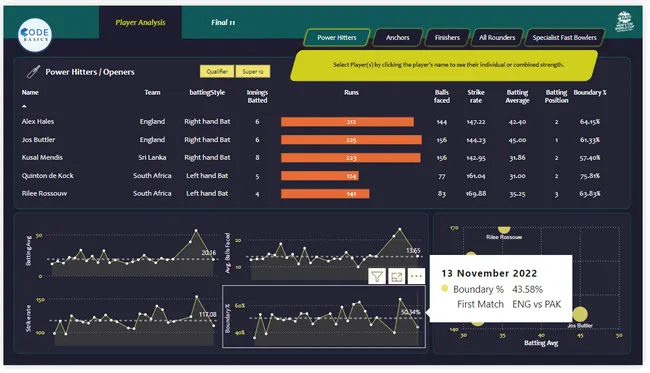Choose the Finishers category button

click(x=447, y=38)
